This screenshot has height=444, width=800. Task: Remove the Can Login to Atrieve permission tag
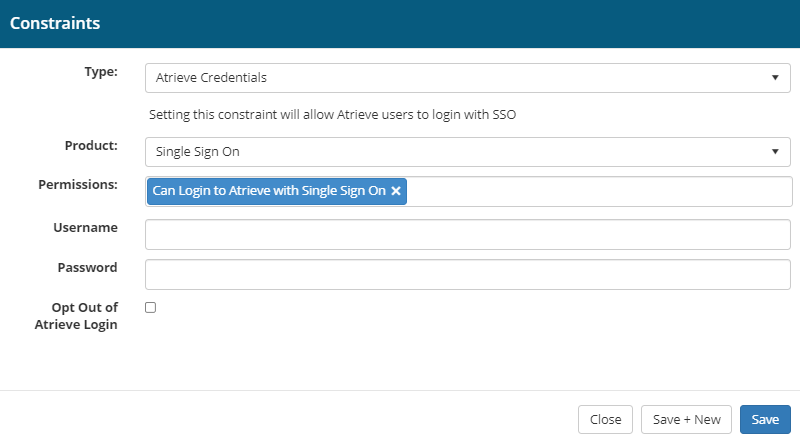[x=396, y=191]
